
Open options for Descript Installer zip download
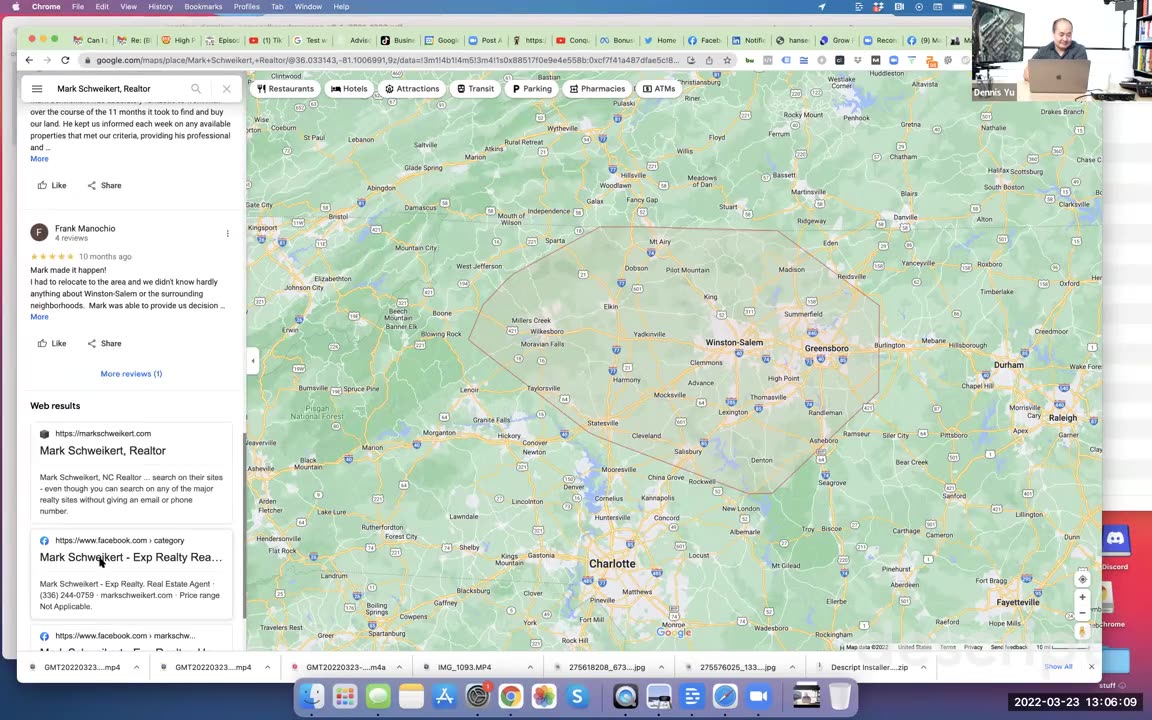(924, 667)
